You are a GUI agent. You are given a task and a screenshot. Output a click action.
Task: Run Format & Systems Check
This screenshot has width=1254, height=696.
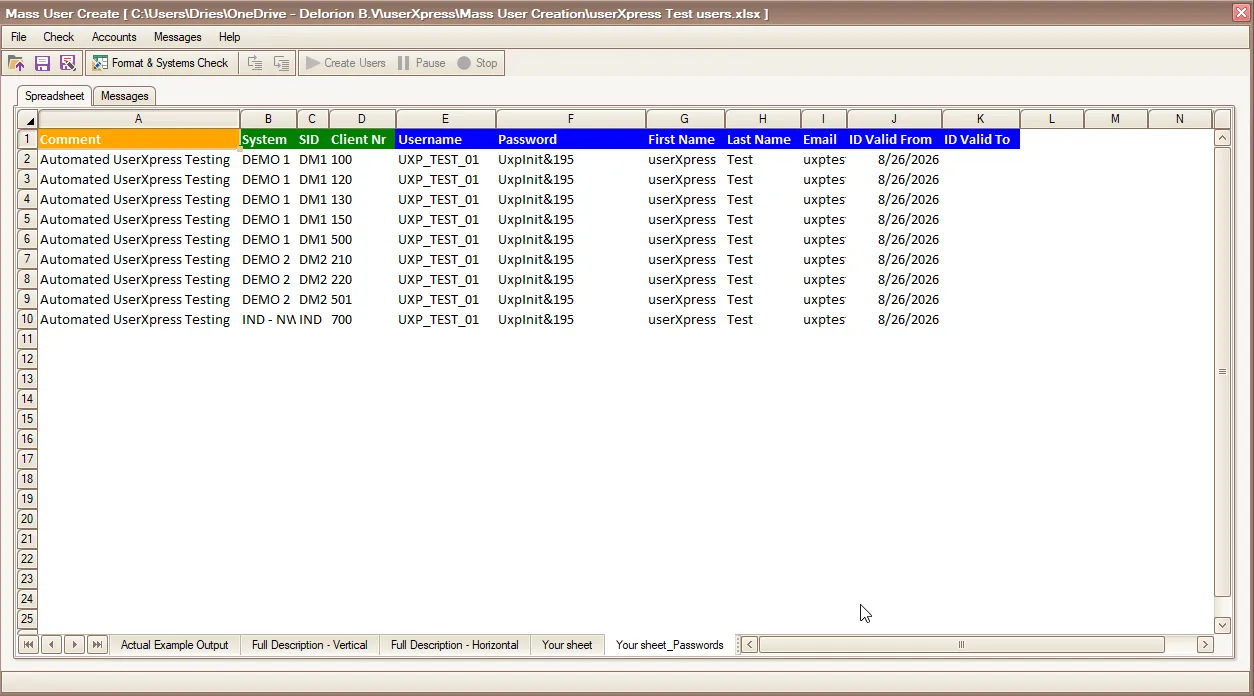(x=161, y=63)
